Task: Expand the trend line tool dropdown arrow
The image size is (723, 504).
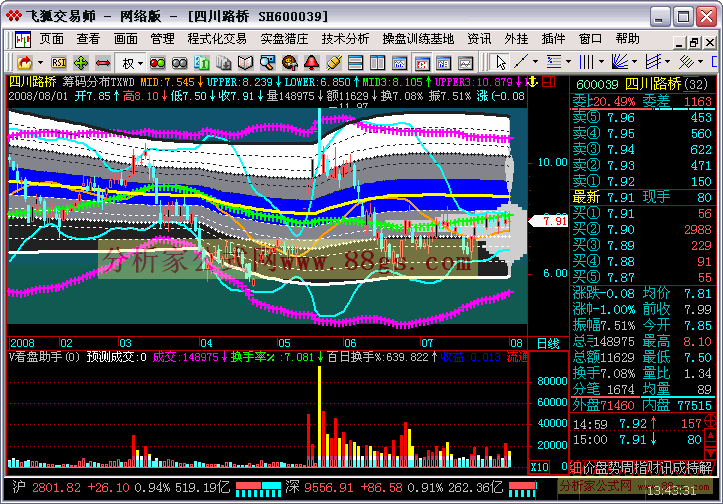Action: 535,61
